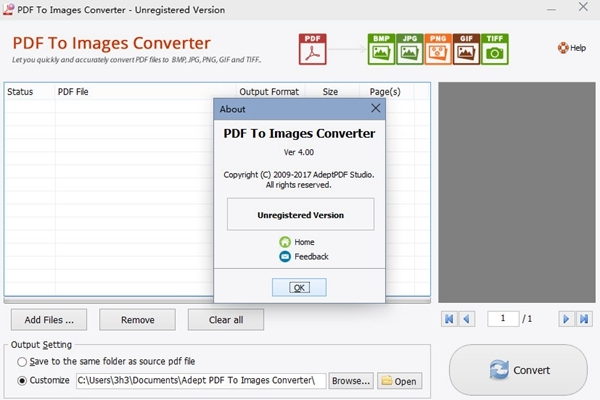Minimize the converter window
This screenshot has height=400, width=600.
pyautogui.click(x=551, y=8)
